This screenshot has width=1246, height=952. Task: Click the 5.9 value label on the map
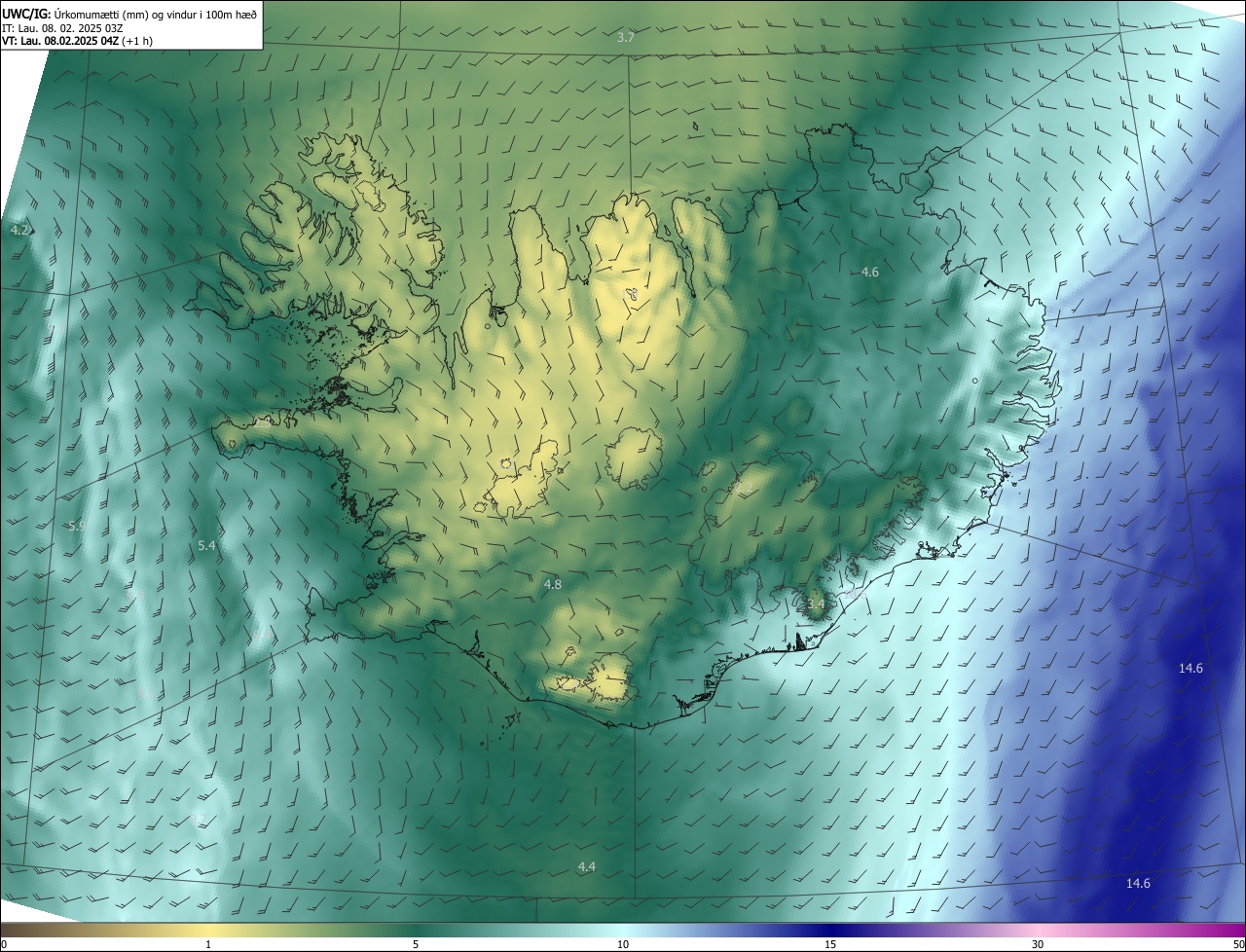pos(77,527)
